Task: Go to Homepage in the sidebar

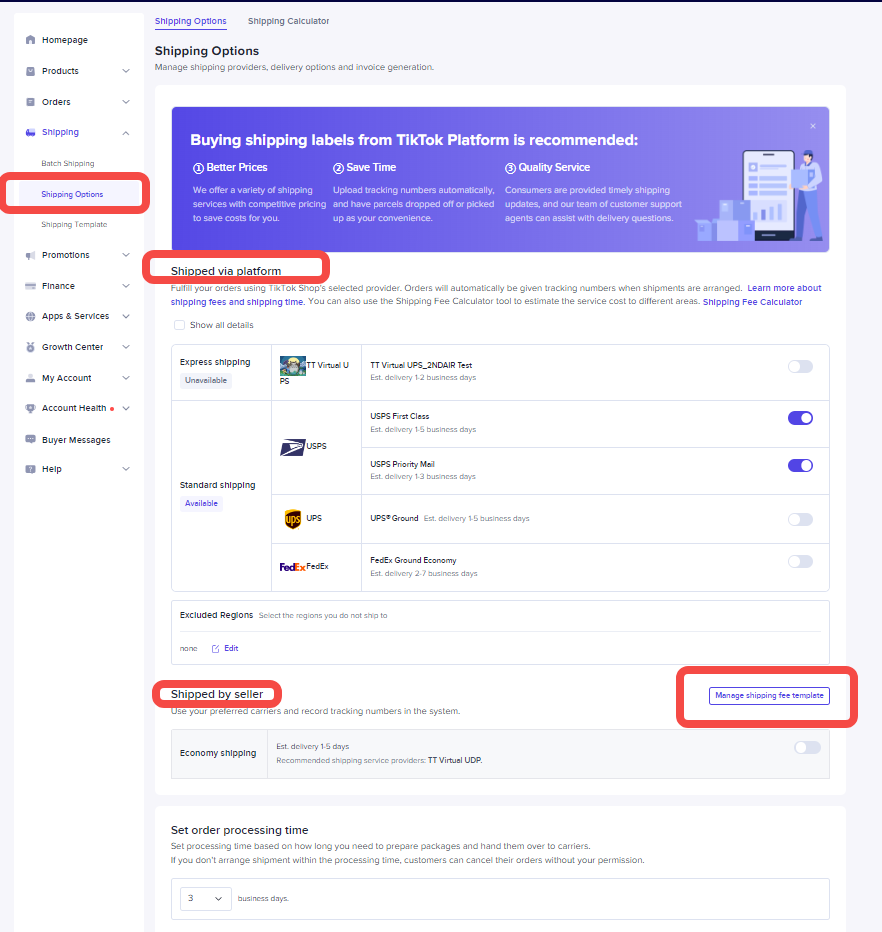Action: pyautogui.click(x=65, y=40)
